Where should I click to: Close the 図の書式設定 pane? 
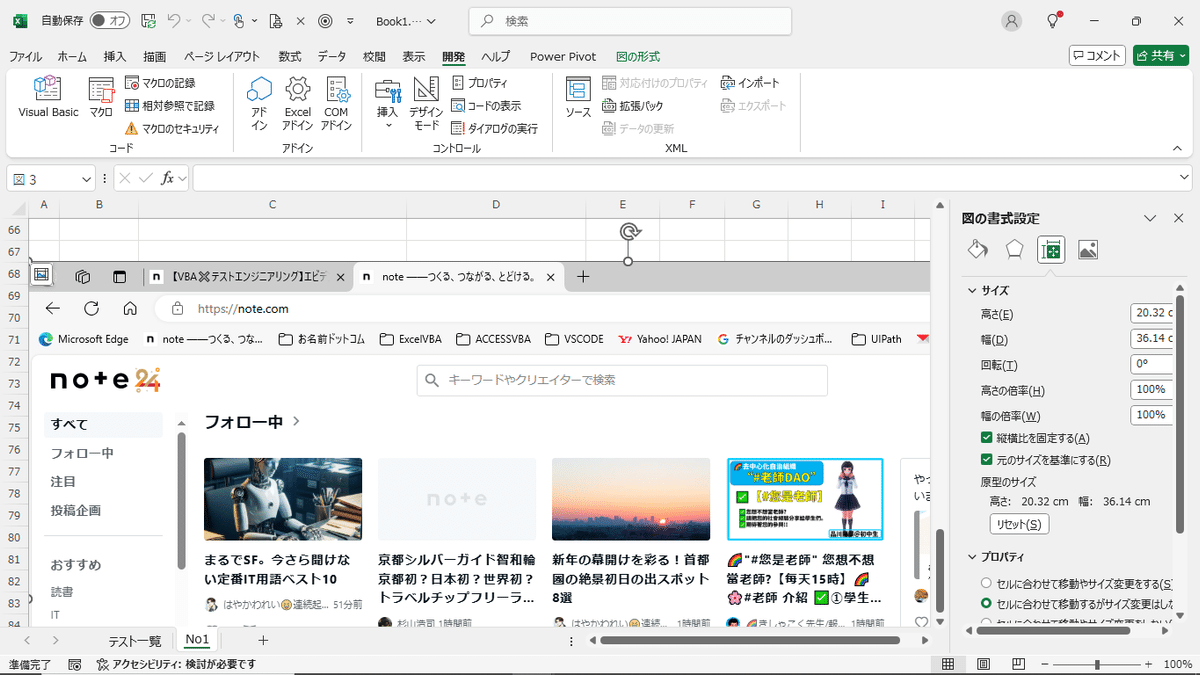(1178, 218)
